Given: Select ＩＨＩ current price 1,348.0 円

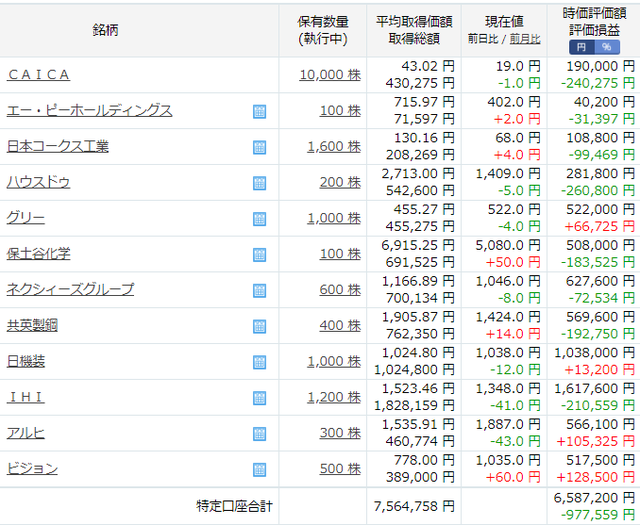Looking at the screenshot, I should [x=508, y=389].
